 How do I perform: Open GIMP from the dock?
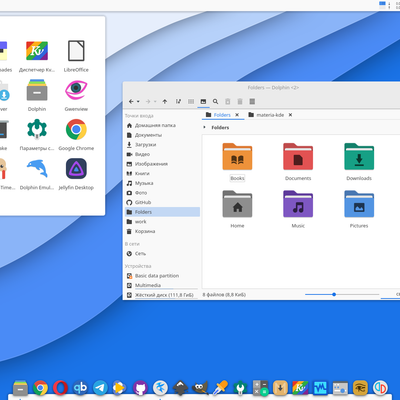coord(200,388)
